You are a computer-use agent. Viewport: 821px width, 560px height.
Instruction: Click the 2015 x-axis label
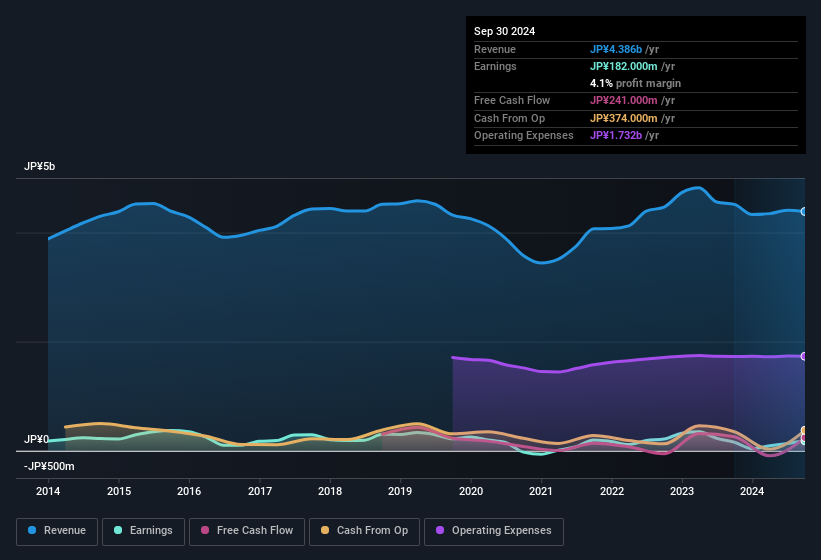click(119, 491)
